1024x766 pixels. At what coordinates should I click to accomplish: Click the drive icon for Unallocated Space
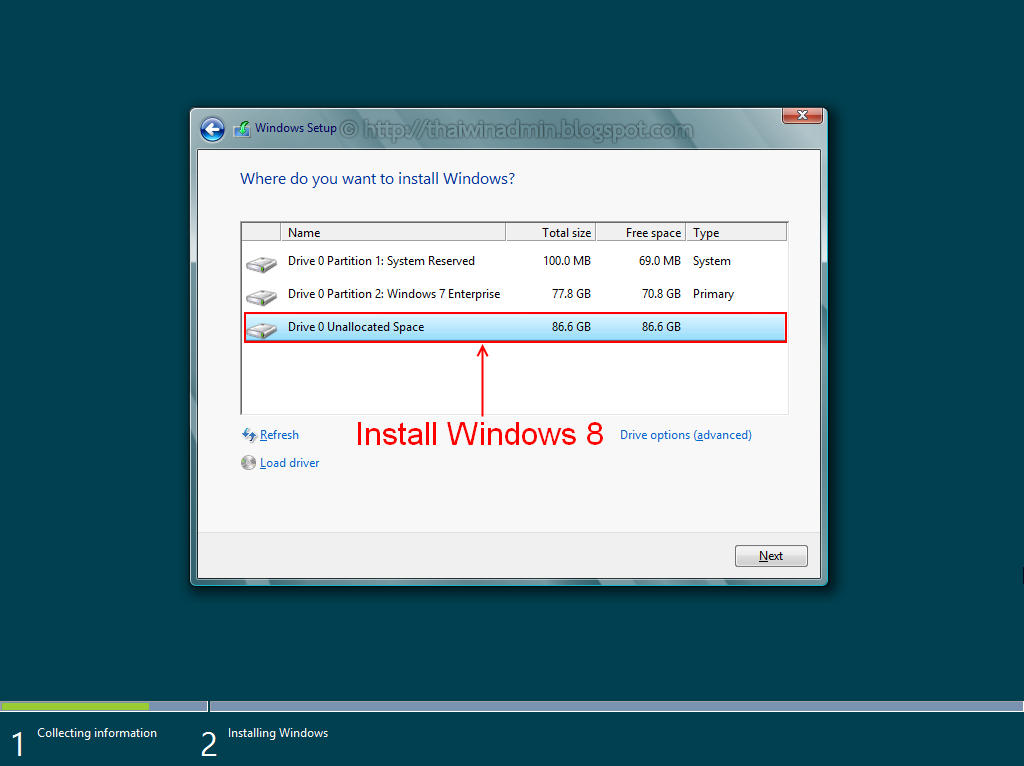(x=262, y=330)
